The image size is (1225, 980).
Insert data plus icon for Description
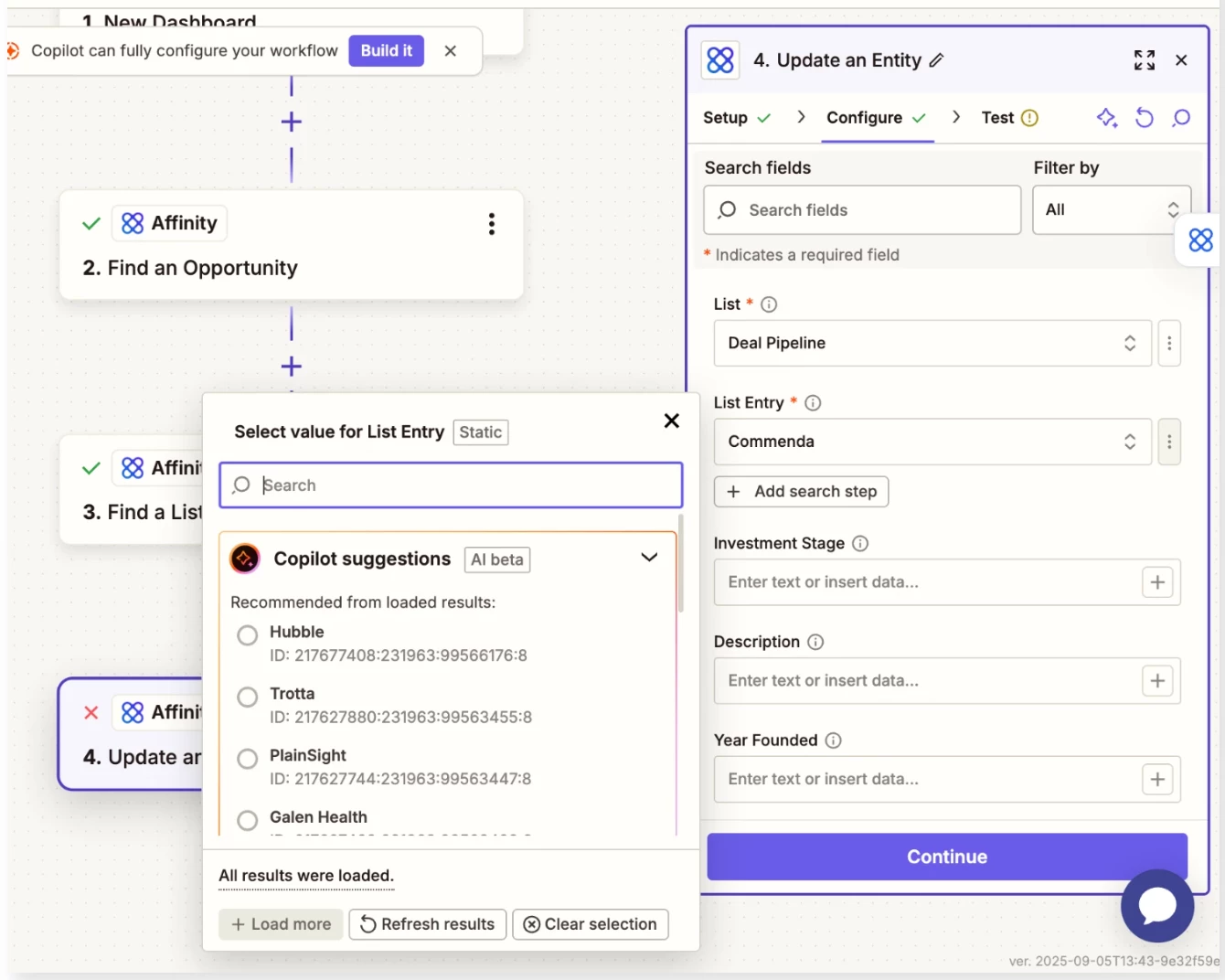click(x=1157, y=681)
